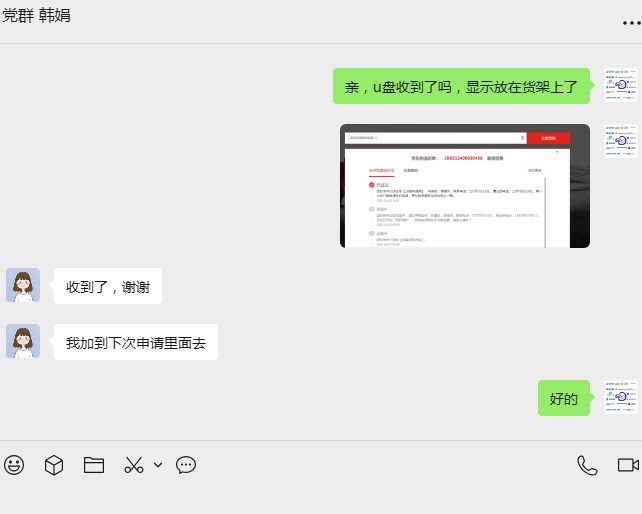Click the speech bubble icon in toolbar
The height and width of the screenshot is (514, 642).
[186, 465]
